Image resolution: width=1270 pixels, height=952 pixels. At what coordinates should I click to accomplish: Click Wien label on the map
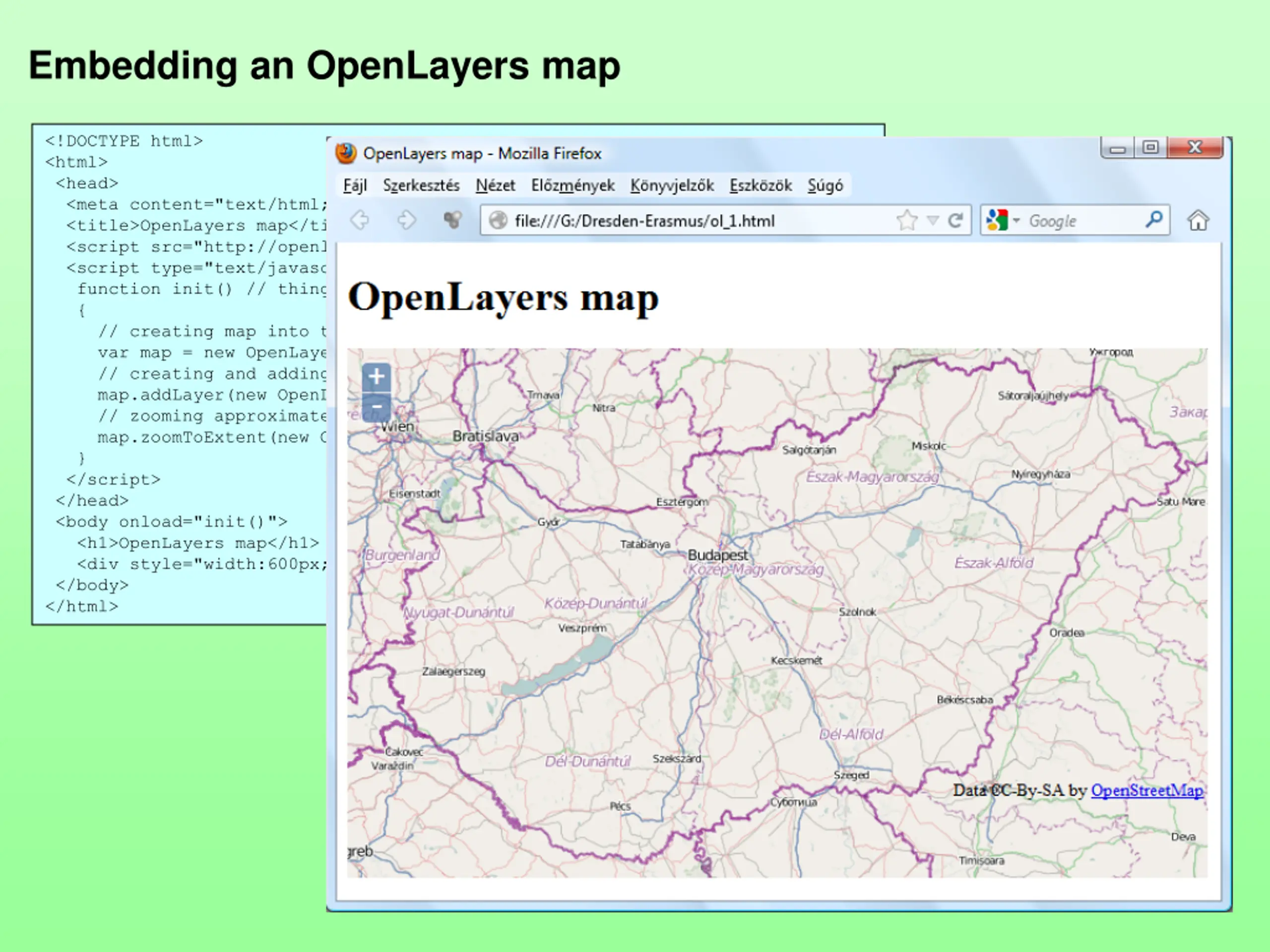pyautogui.click(x=397, y=426)
